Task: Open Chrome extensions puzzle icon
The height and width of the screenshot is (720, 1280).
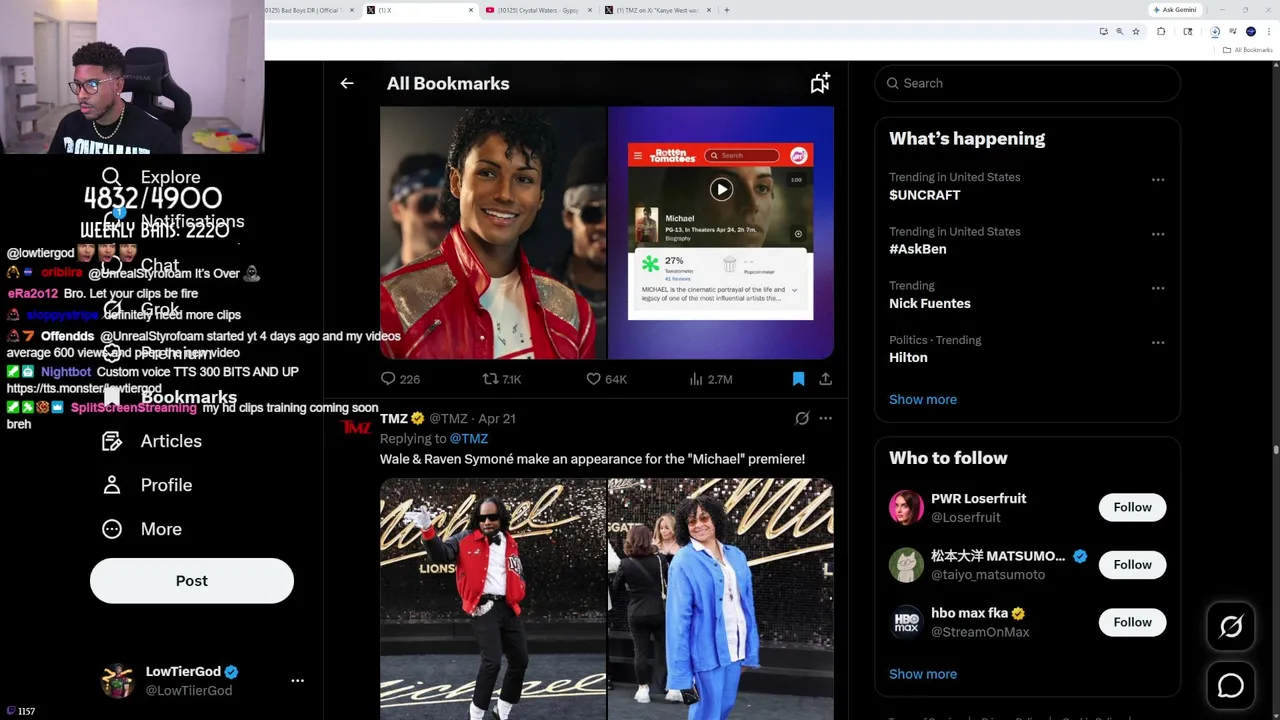Action: (x=1161, y=31)
